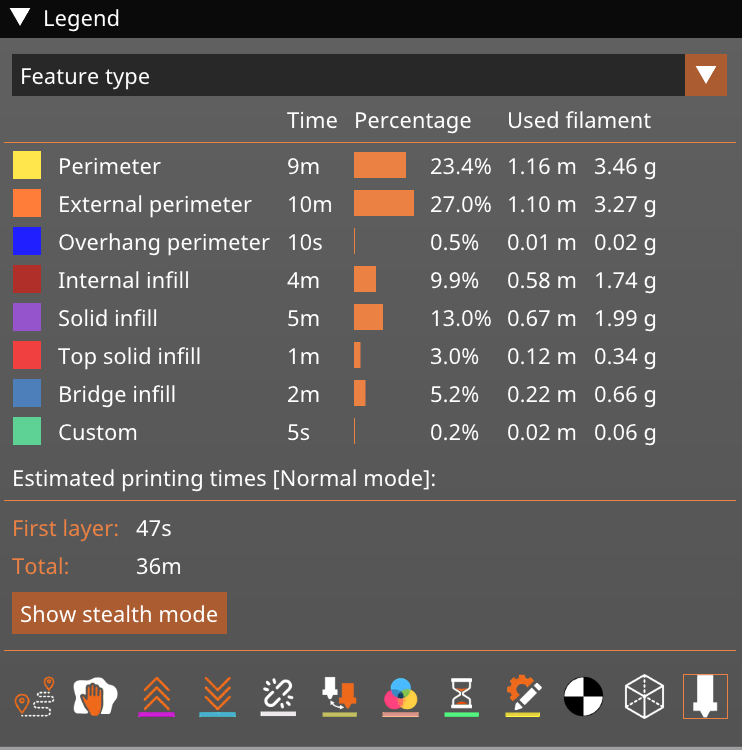Screen dimensions: 742x750
Task: Toggle wipe moves hand icon
Action: [95, 696]
